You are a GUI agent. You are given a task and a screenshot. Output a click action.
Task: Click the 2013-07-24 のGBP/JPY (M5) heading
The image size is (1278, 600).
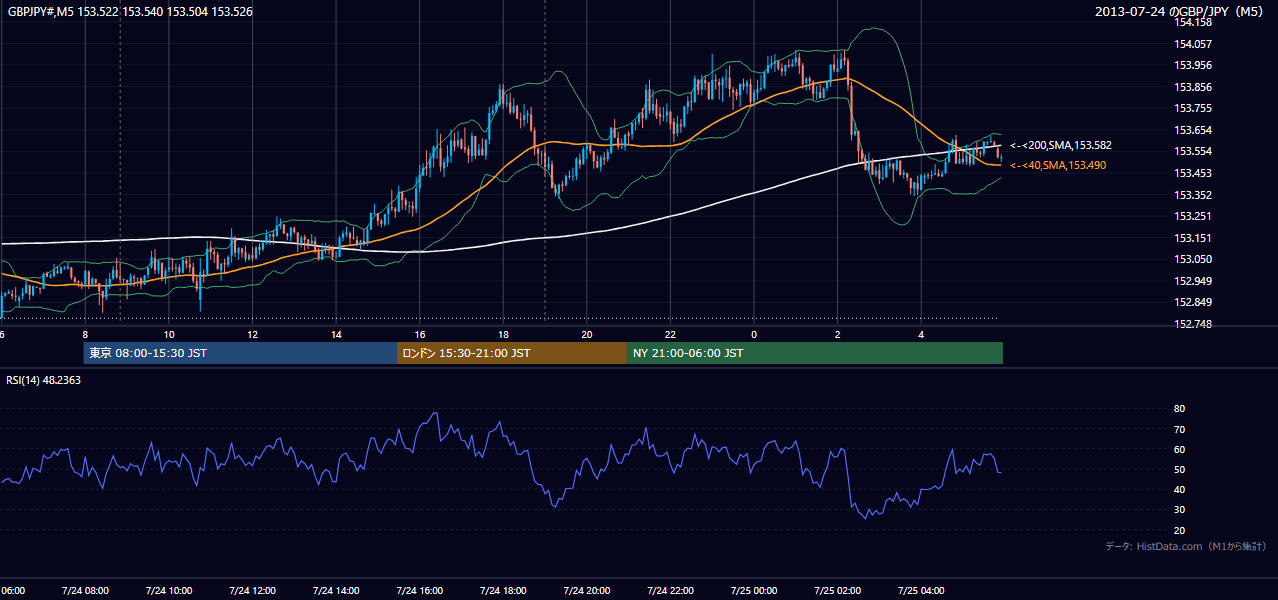(x=1181, y=12)
